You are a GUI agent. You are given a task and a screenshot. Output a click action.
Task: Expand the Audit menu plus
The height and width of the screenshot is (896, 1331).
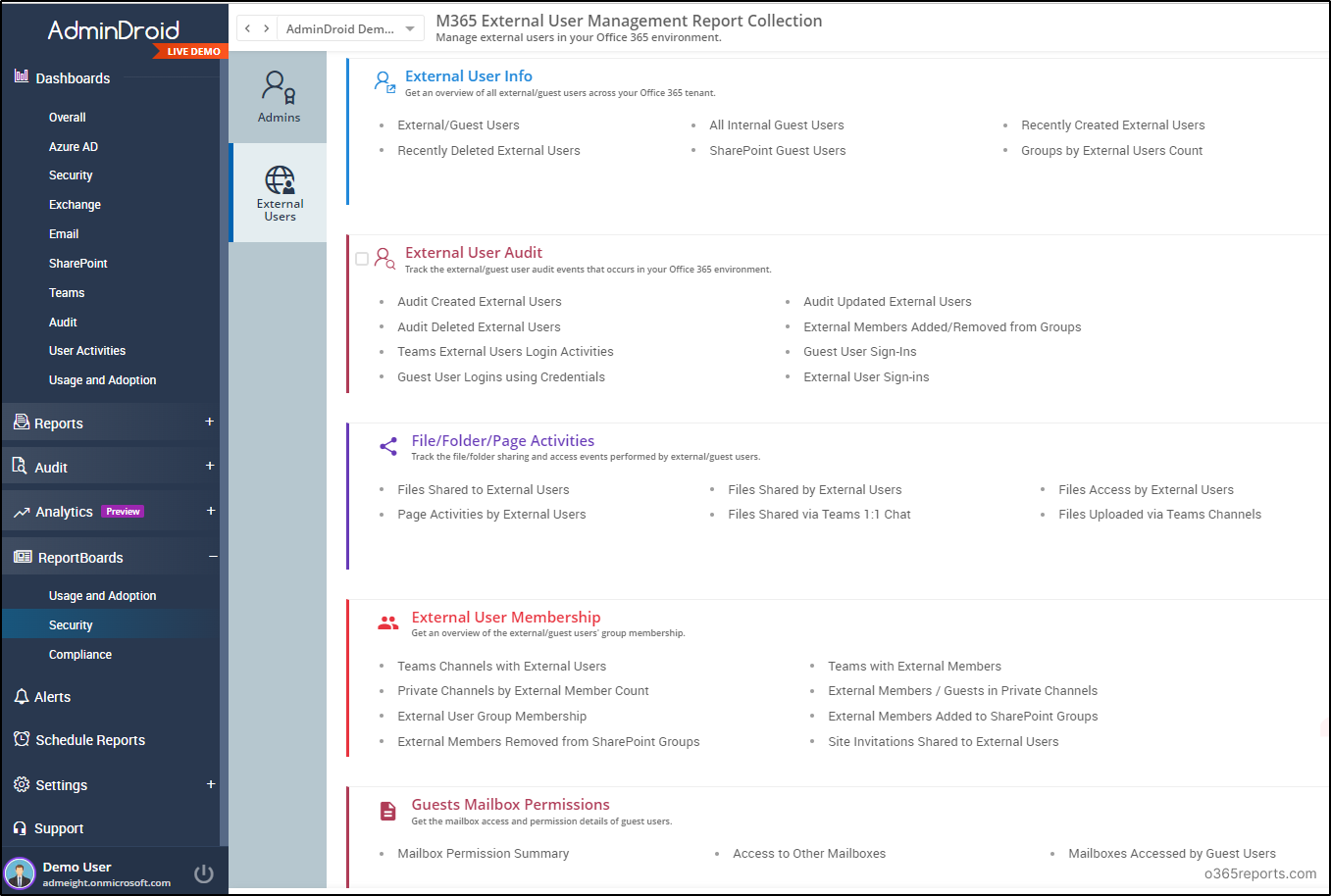pyautogui.click(x=209, y=466)
